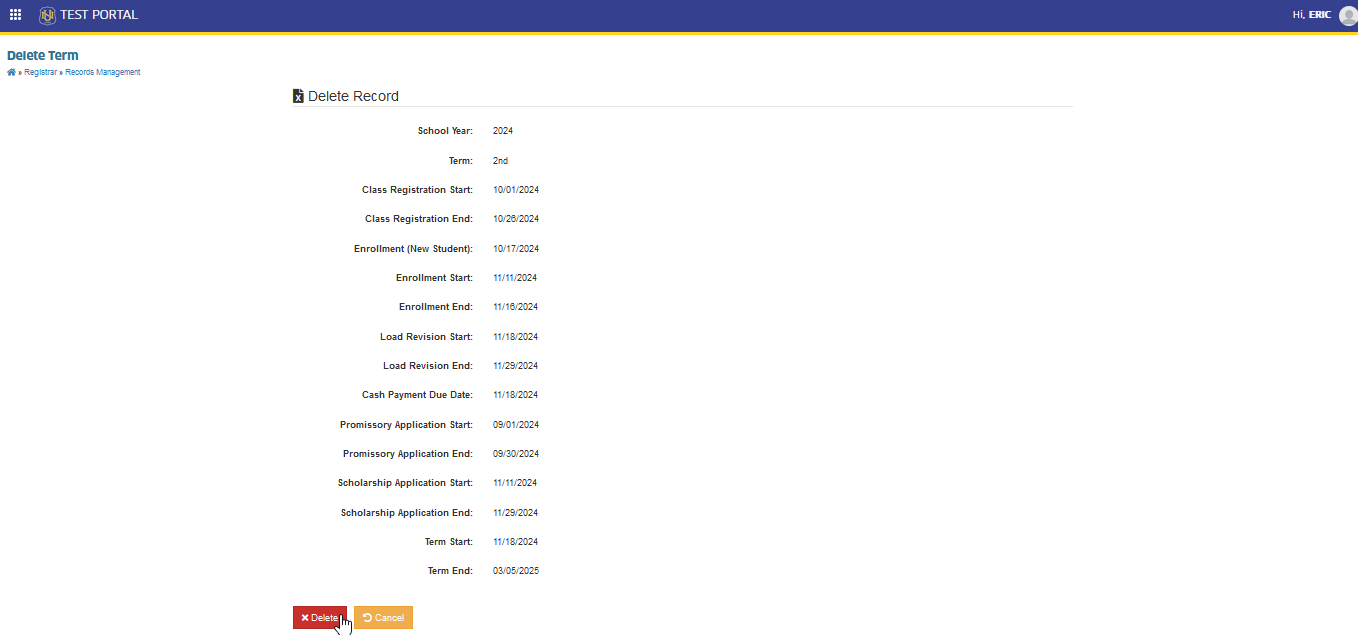Click the orange Cancel button
This screenshot has height=635, width=1358.
(383, 618)
